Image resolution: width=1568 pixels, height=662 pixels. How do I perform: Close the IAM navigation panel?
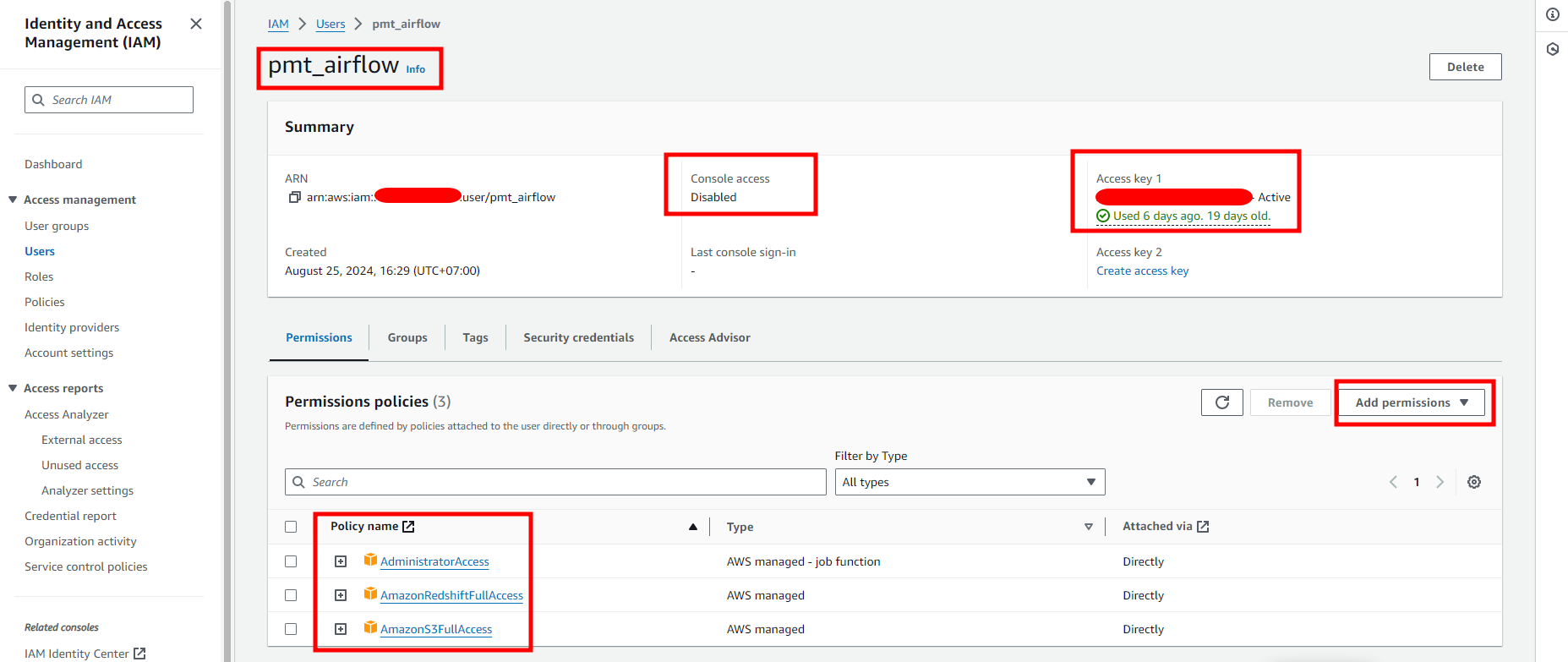(196, 24)
